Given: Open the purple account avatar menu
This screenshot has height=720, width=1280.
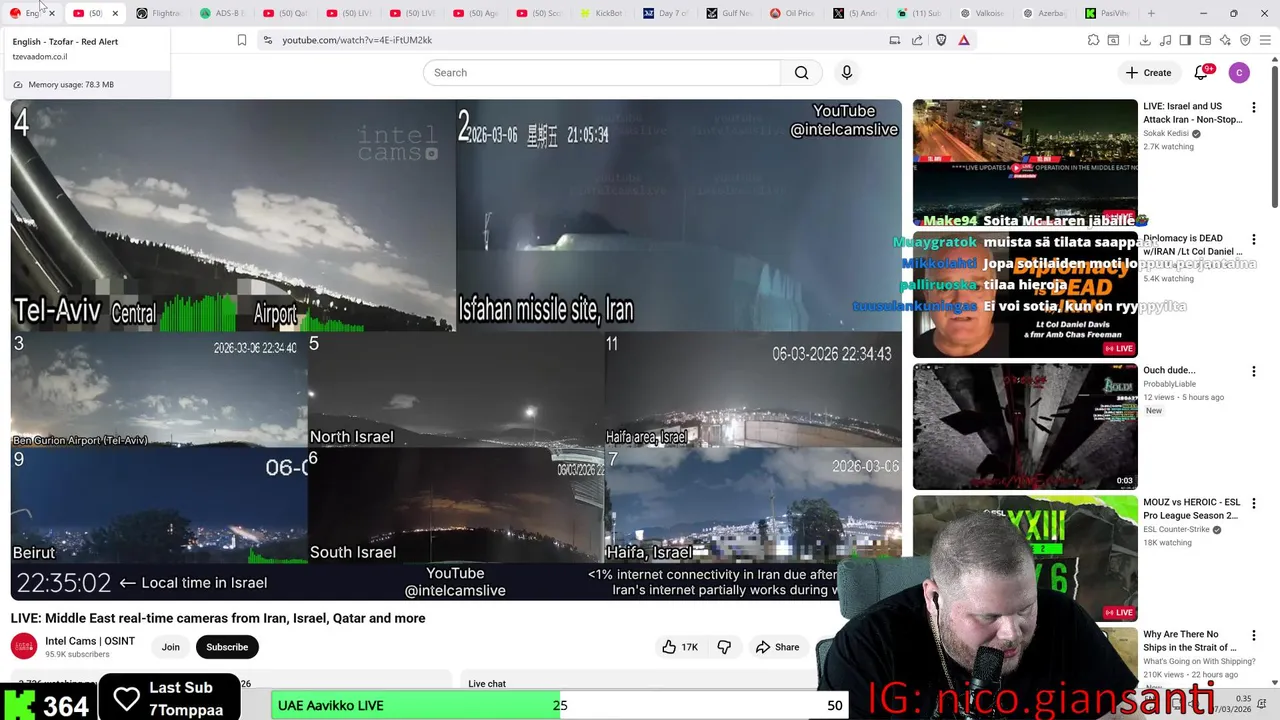Looking at the screenshot, I should click(1239, 72).
